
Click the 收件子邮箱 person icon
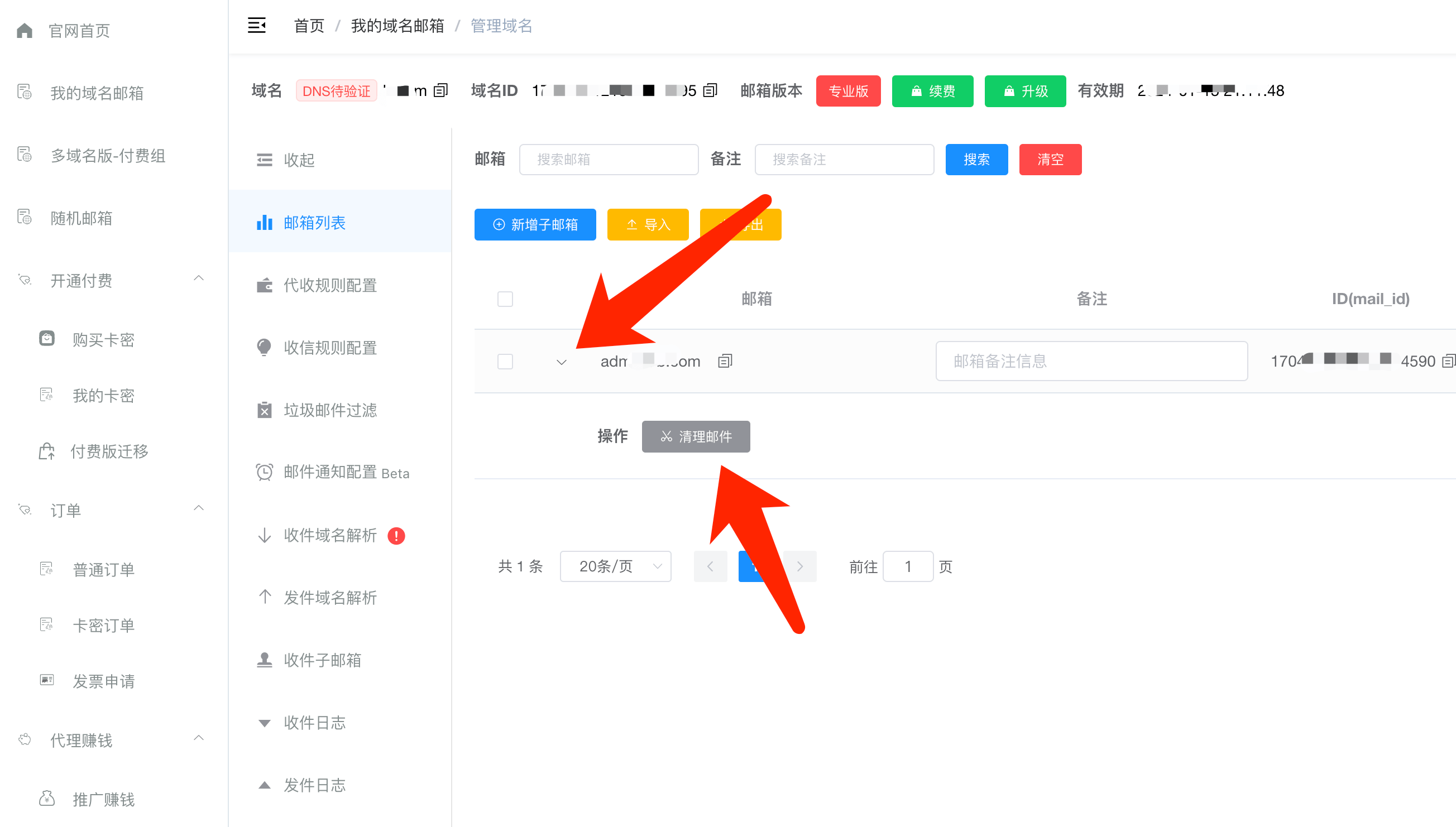click(264, 660)
